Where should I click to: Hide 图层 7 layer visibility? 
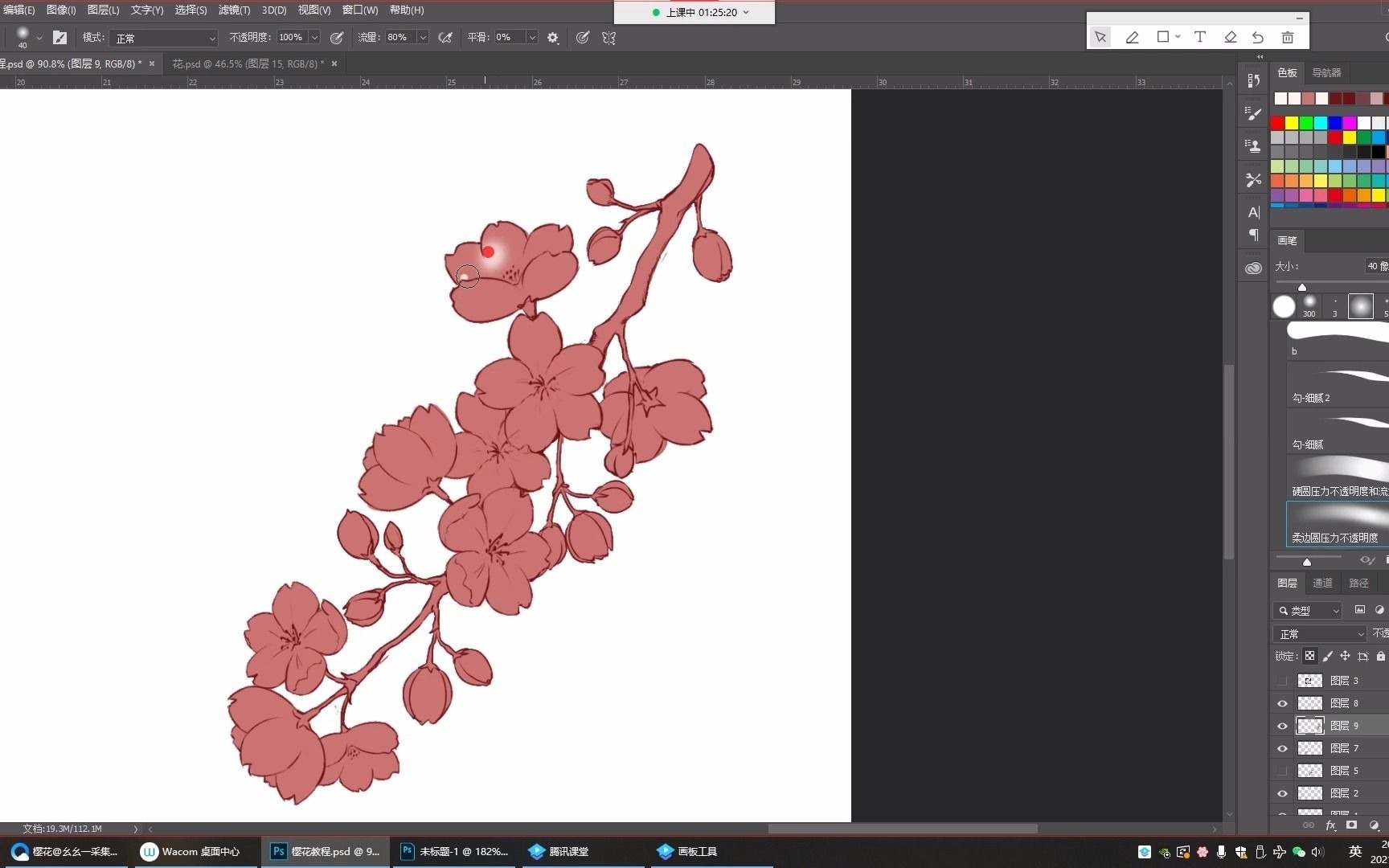point(1282,748)
